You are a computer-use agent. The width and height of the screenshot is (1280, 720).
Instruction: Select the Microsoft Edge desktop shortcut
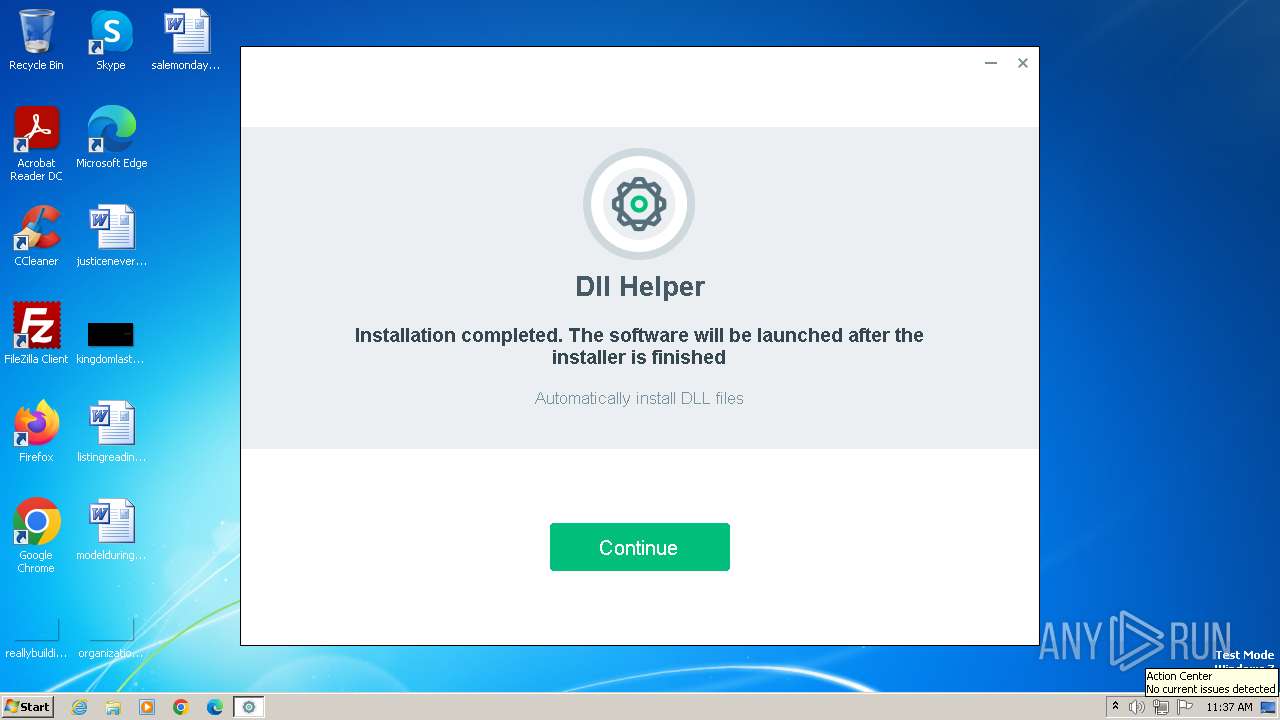(x=111, y=138)
